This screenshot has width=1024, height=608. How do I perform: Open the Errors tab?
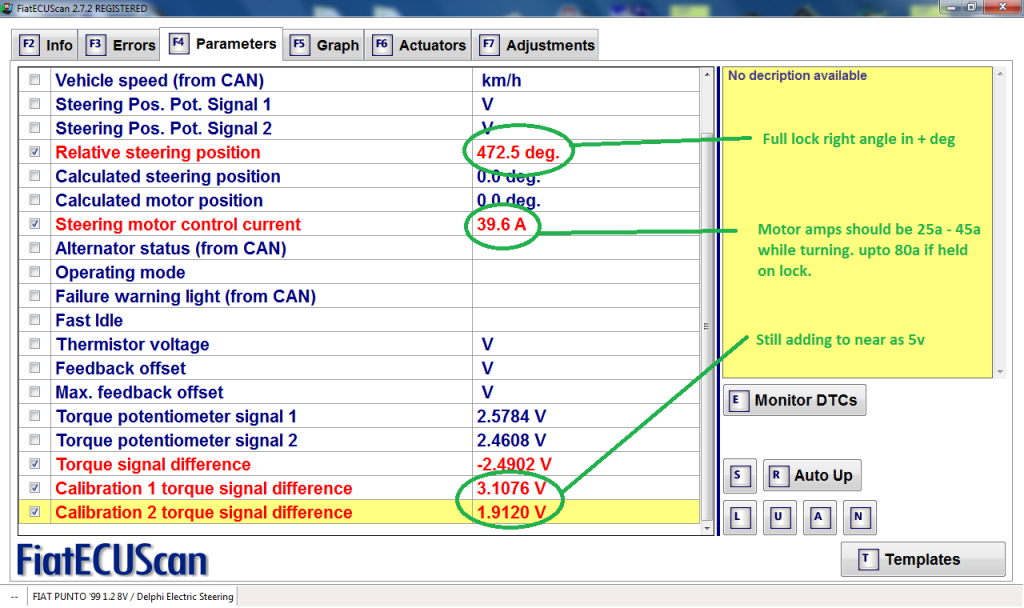(121, 45)
